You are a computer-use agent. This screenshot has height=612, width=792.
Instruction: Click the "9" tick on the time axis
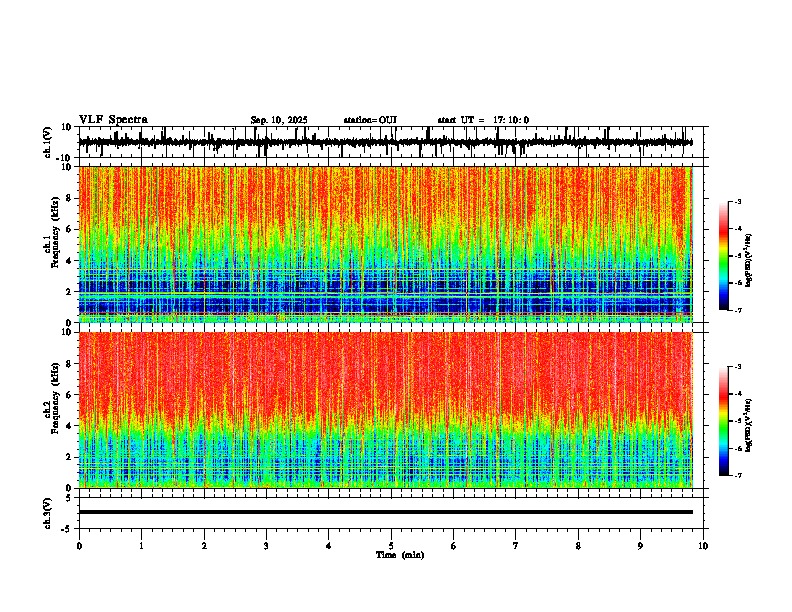point(640,546)
